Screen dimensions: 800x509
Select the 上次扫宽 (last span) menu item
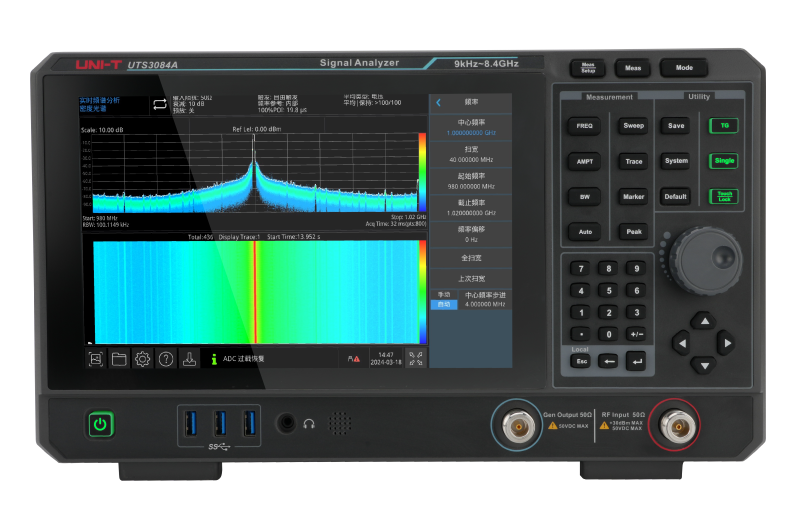tap(470, 278)
